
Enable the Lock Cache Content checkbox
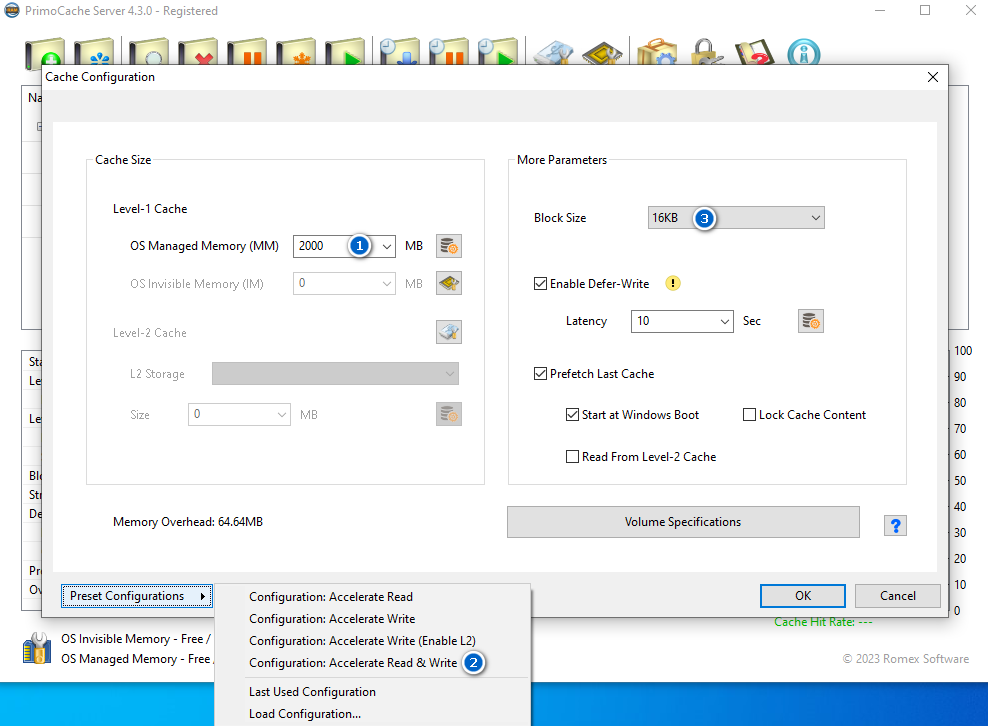pos(749,415)
